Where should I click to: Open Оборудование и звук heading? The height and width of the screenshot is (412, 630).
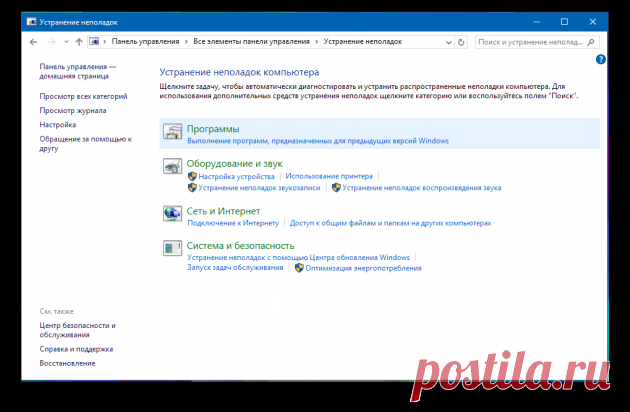(x=235, y=164)
